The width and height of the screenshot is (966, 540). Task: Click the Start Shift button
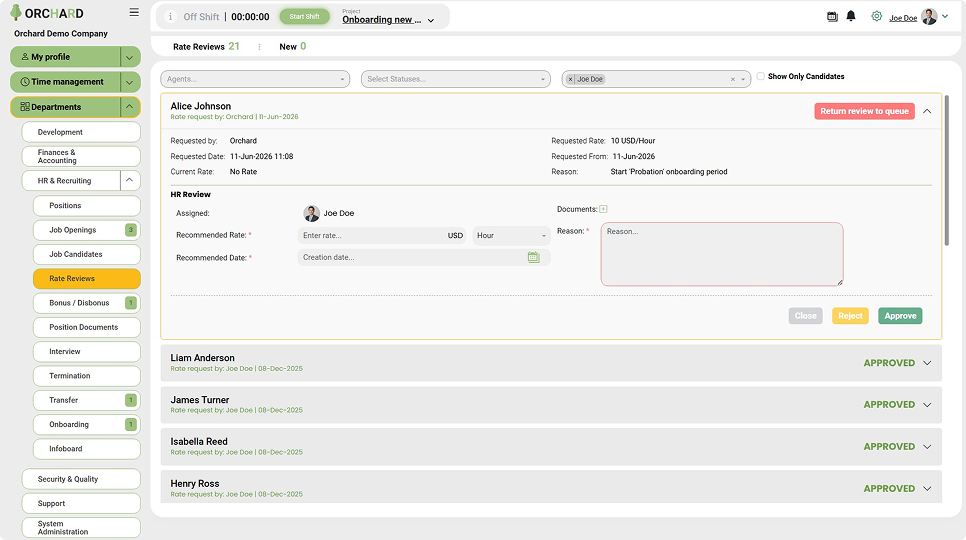[304, 17]
